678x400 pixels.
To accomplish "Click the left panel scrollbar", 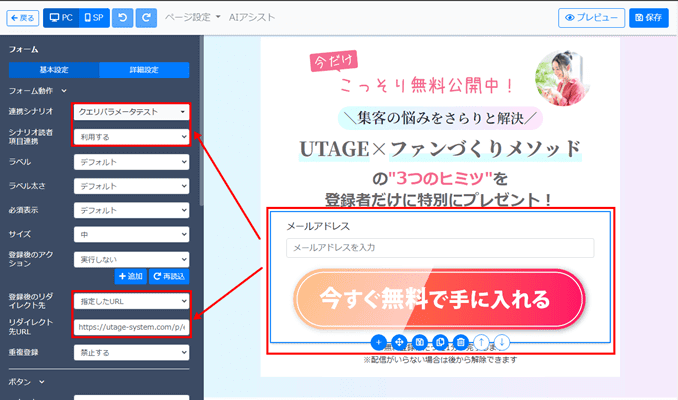I will tap(201, 121).
